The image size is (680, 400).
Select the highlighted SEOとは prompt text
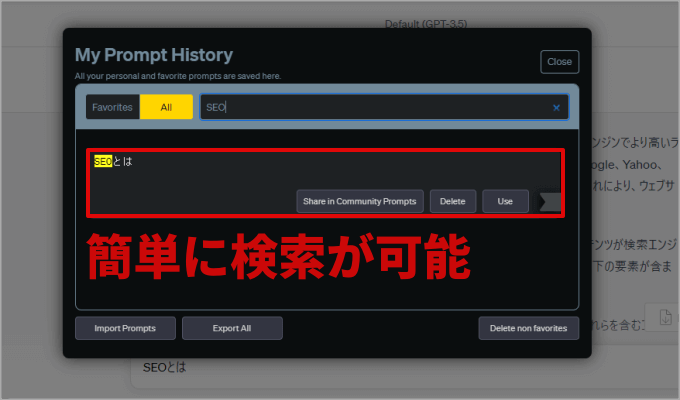(113, 161)
